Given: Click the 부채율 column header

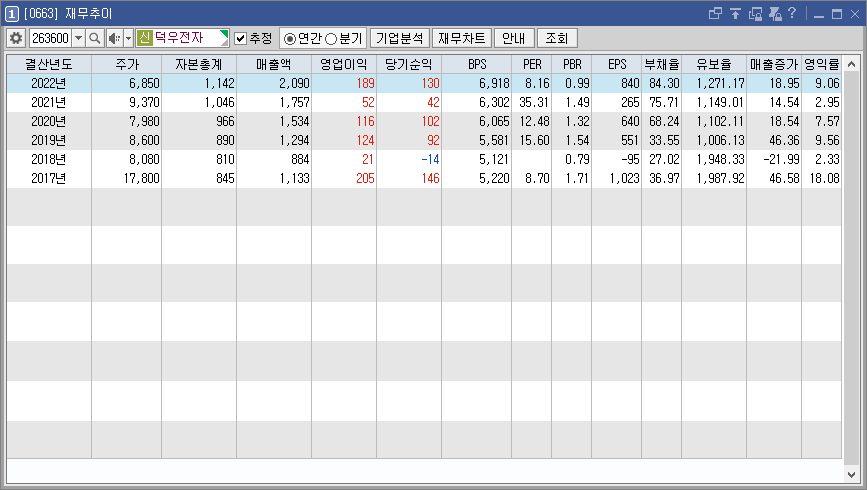Looking at the screenshot, I should [x=662, y=64].
